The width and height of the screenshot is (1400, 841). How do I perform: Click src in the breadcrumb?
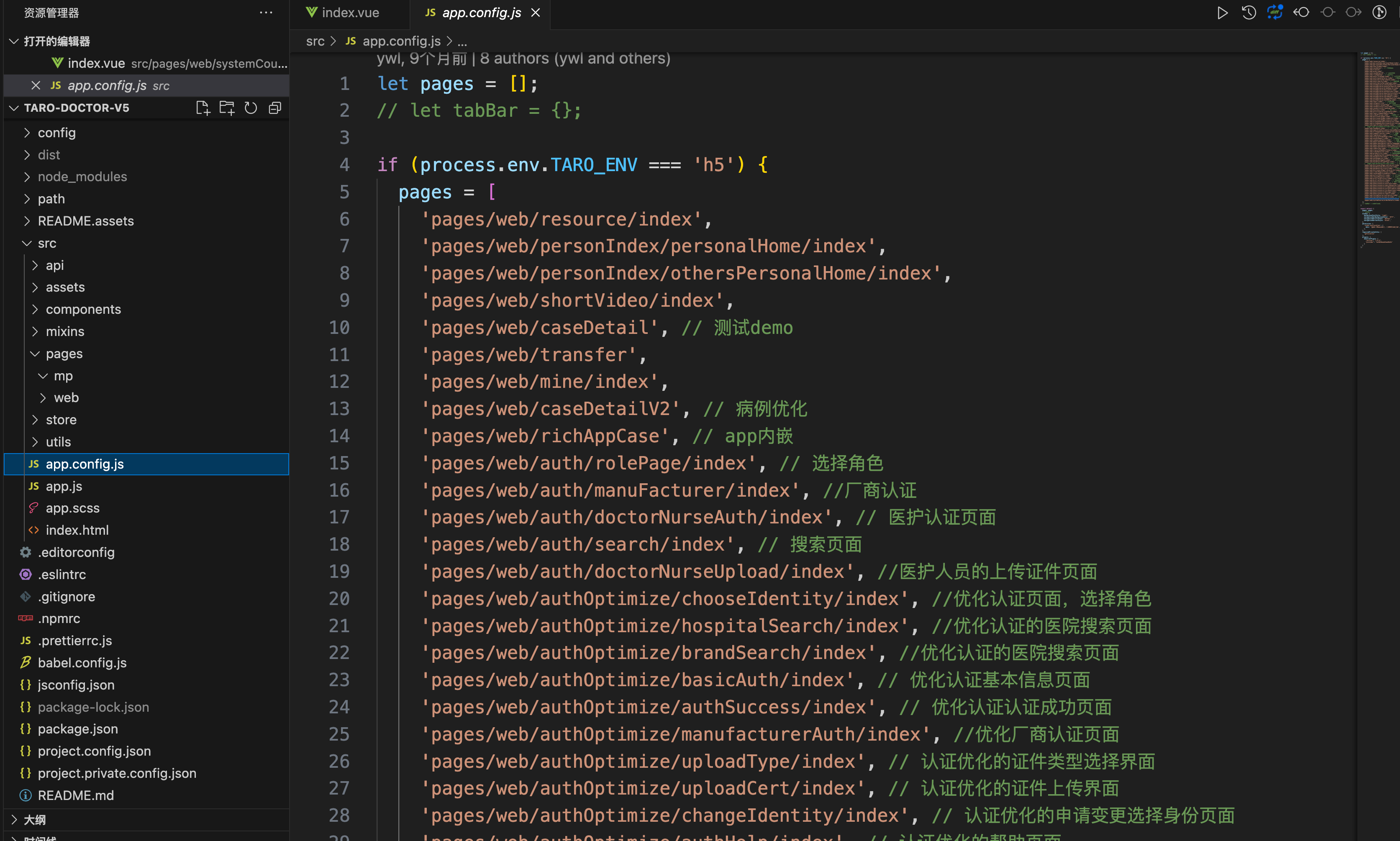(x=315, y=41)
